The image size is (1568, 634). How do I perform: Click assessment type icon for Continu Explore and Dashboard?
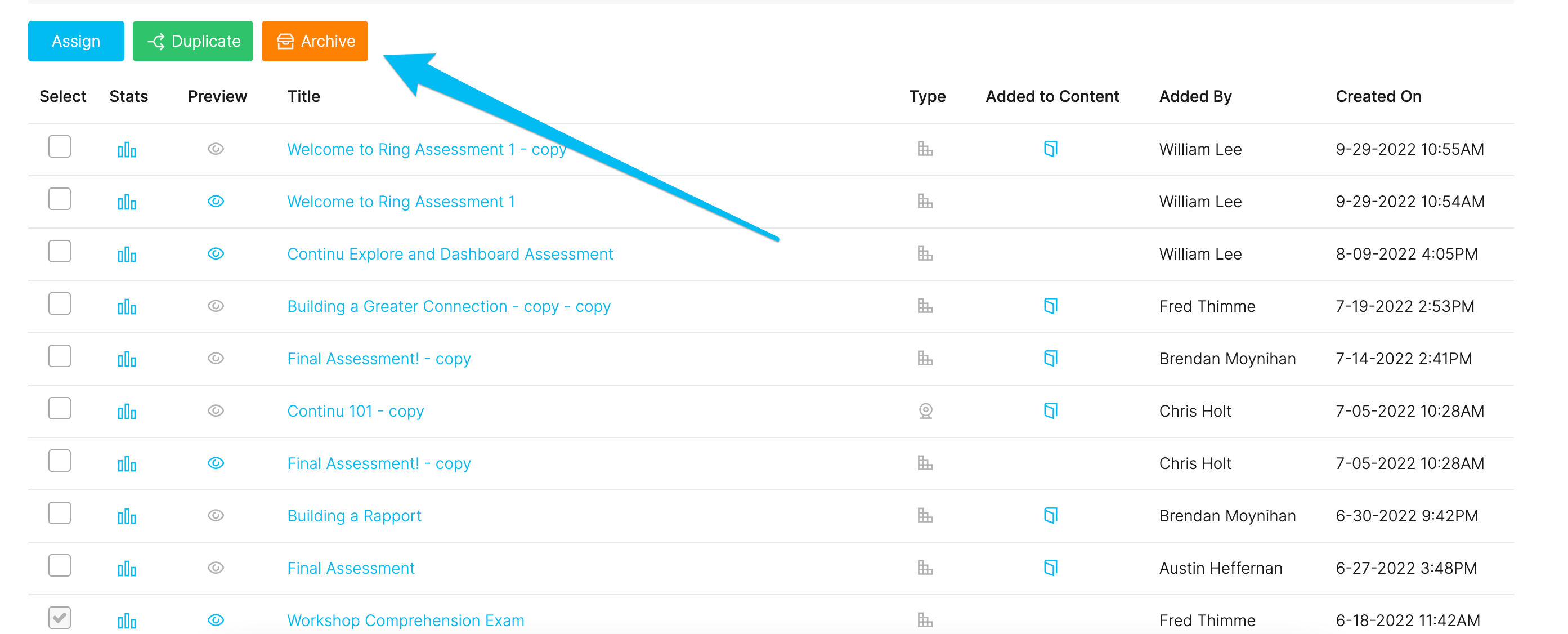[925, 253]
